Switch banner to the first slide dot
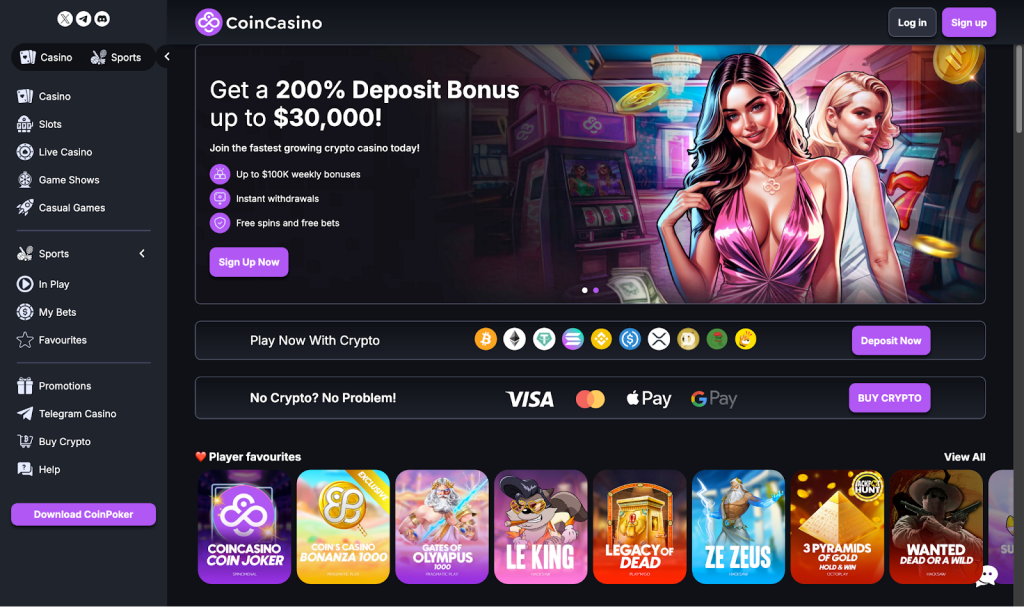Image resolution: width=1024 pixels, height=607 pixels. (584, 290)
